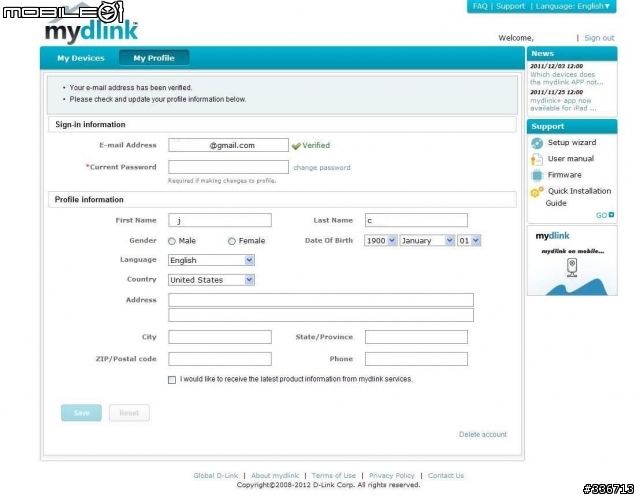Click the green Verified checkmark icon
This screenshot has height=497, width=640.
point(296,146)
